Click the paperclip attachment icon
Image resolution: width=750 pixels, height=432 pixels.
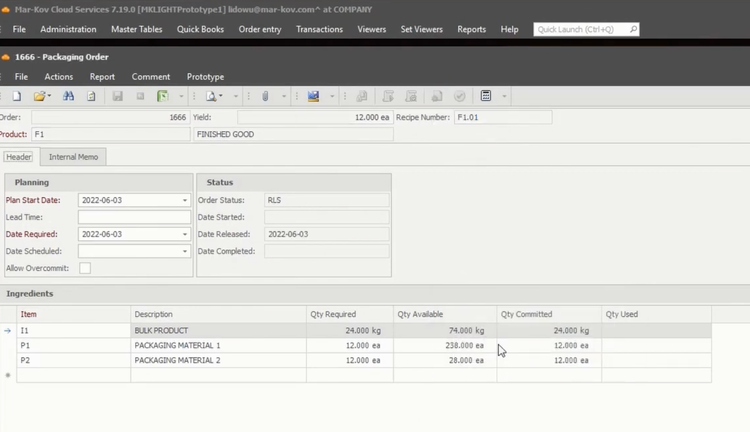[x=266, y=97]
